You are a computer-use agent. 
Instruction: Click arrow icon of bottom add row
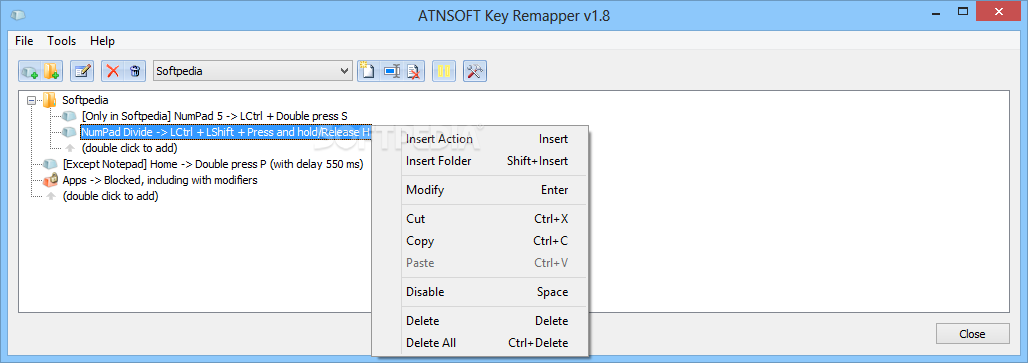pyautogui.click(x=50, y=196)
